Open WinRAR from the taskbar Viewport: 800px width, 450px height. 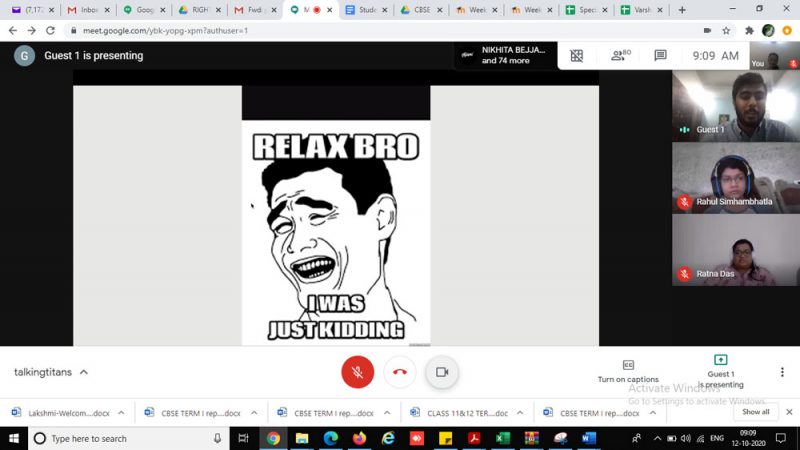532,438
